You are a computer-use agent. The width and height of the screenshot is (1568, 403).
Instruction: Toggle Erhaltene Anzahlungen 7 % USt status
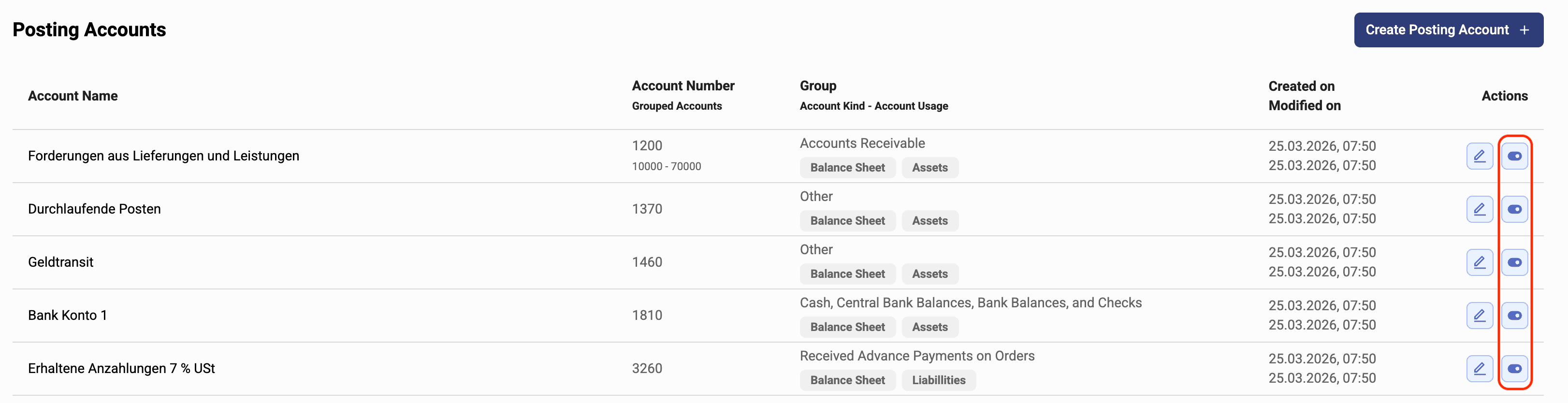(1514, 368)
